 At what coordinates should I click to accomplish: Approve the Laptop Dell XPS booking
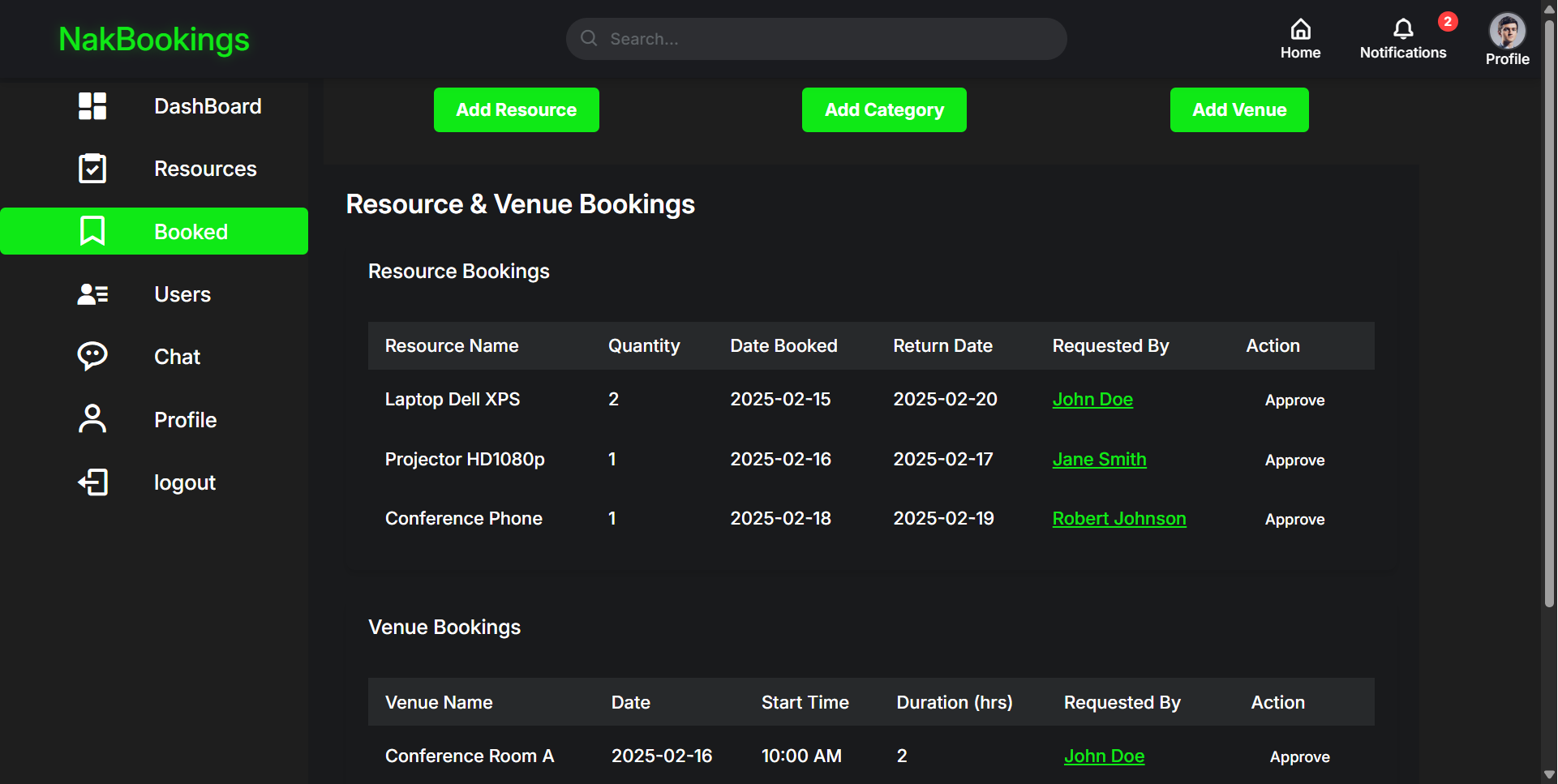point(1294,400)
